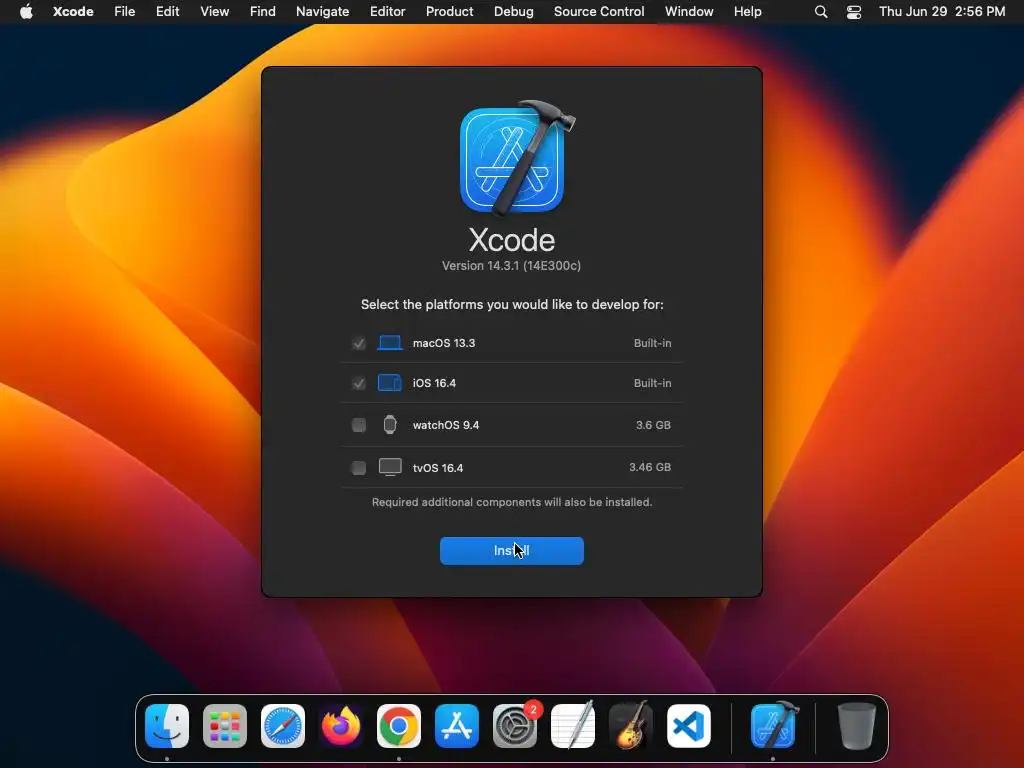Open the Source Control menu
Image resolution: width=1024 pixels, height=768 pixels.
[x=599, y=11]
